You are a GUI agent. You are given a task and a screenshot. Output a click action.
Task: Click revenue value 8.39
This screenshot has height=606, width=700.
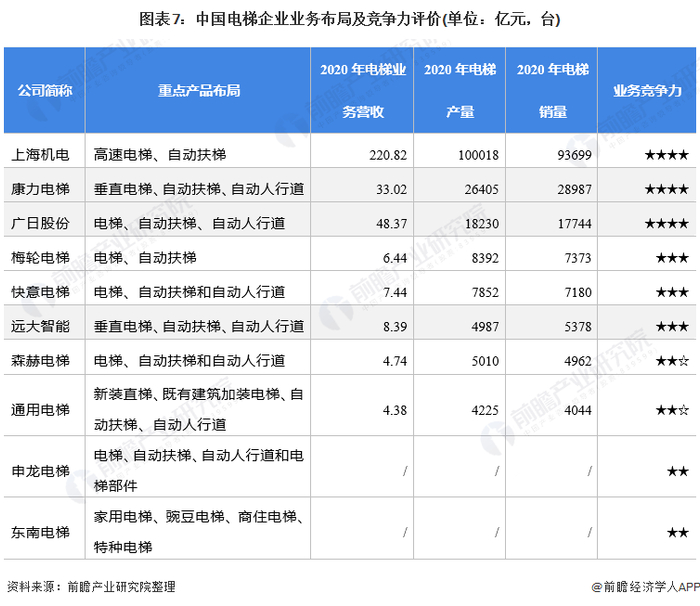(395, 326)
